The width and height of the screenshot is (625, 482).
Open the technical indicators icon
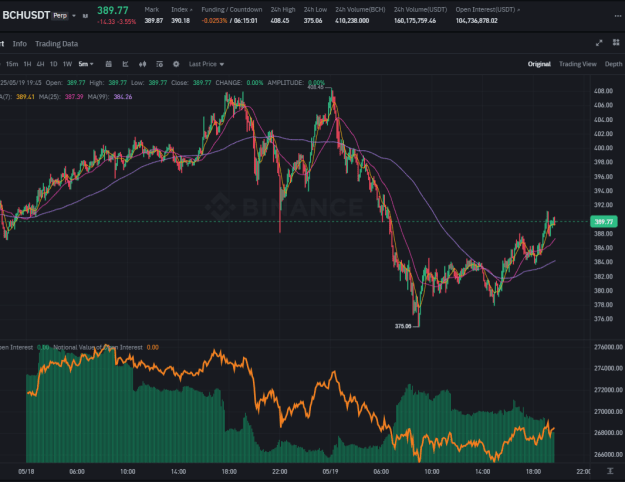pos(125,64)
